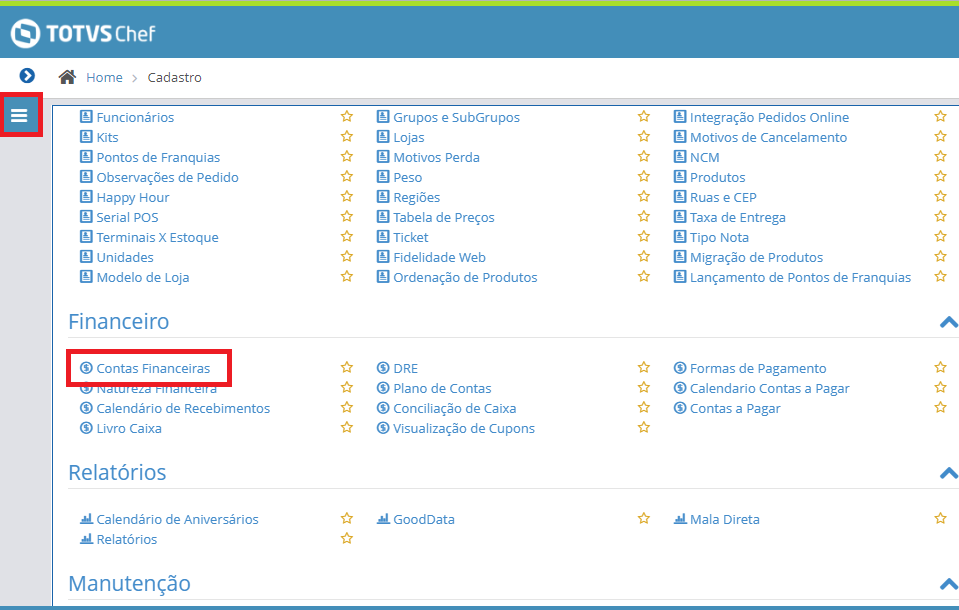Click the Peso form icon
This screenshot has height=610, width=959.
383,177
